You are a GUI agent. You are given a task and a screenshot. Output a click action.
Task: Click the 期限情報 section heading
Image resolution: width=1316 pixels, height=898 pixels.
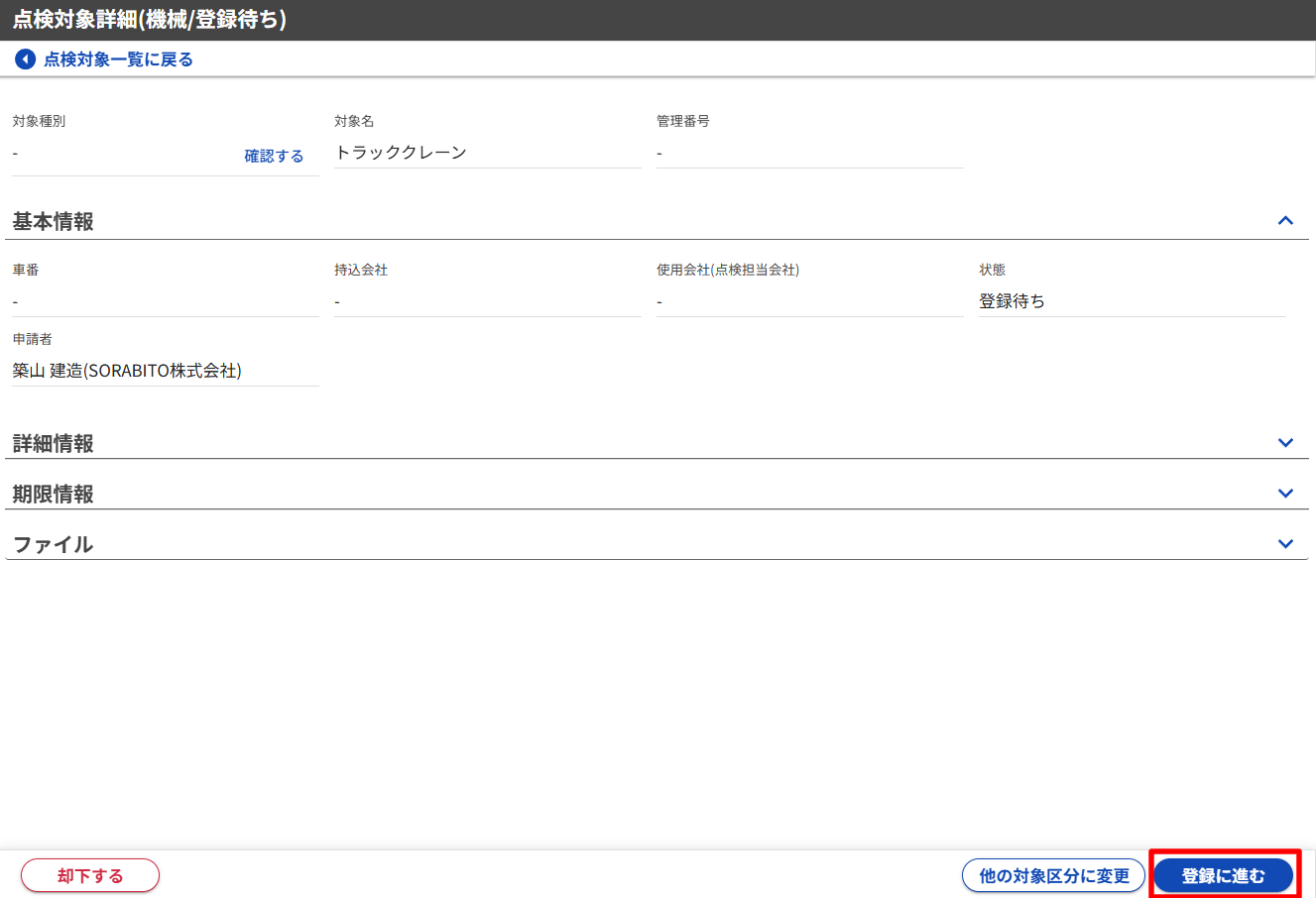(53, 495)
